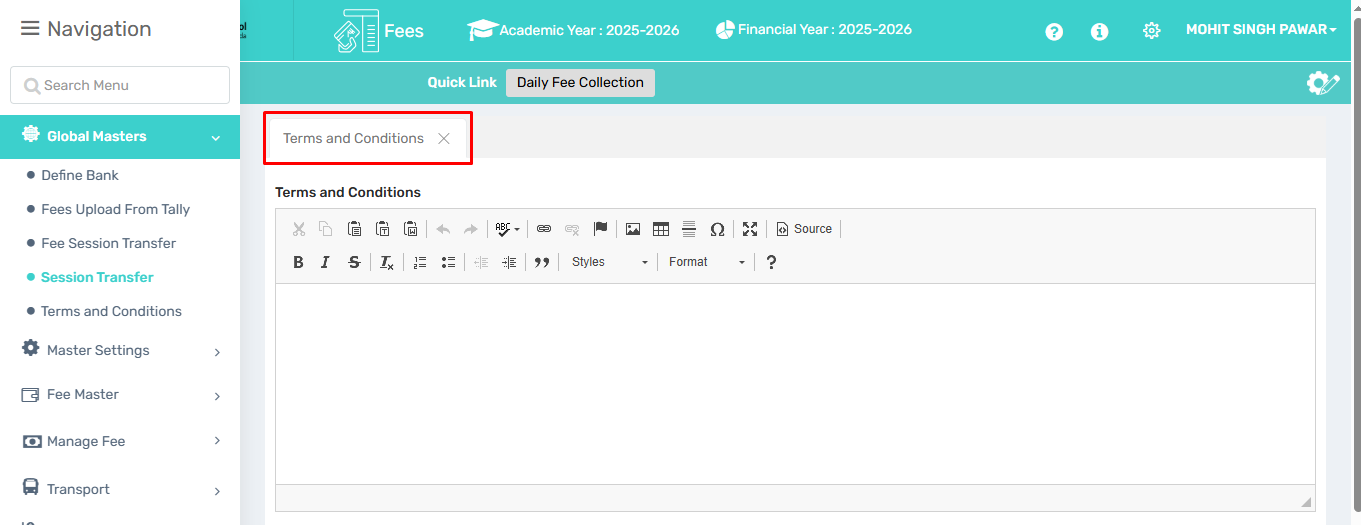Open the hamburger Navigation menu icon
Image resolution: width=1361 pixels, height=525 pixels.
coord(30,29)
